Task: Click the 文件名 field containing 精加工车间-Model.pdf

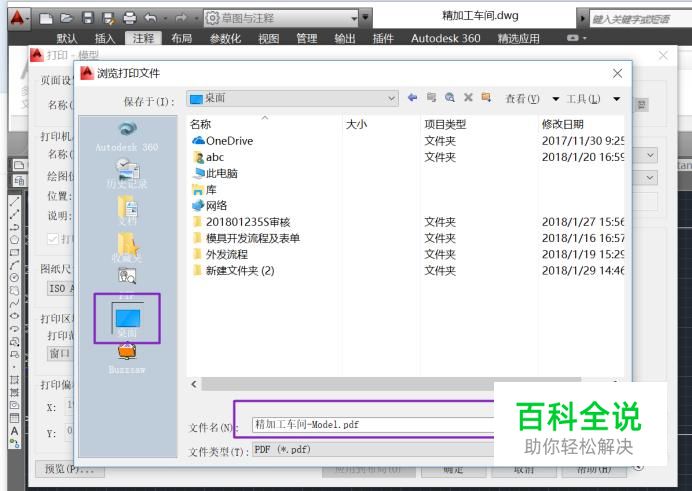Action: [373, 424]
